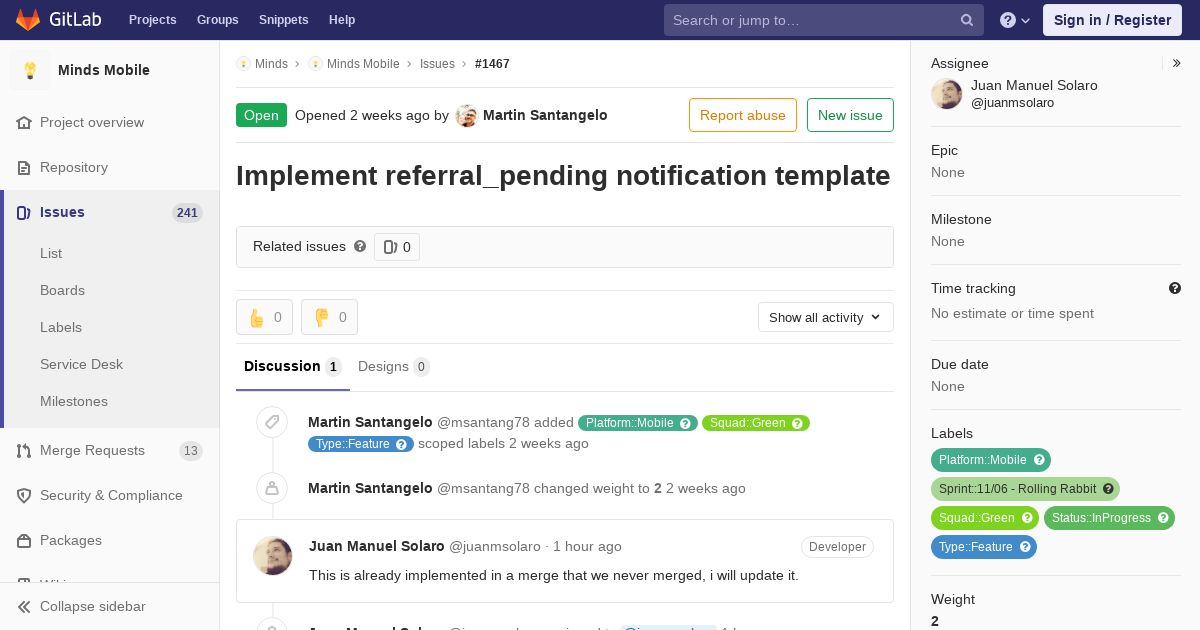The width and height of the screenshot is (1200, 630).
Task: Give a thumbs up reaction
Action: click(x=264, y=317)
